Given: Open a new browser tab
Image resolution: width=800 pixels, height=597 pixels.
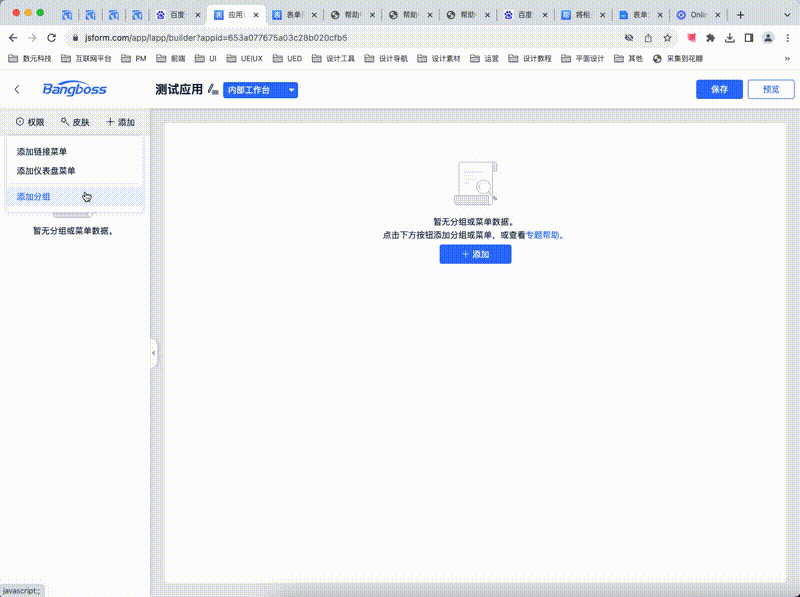Looking at the screenshot, I should pos(740,15).
